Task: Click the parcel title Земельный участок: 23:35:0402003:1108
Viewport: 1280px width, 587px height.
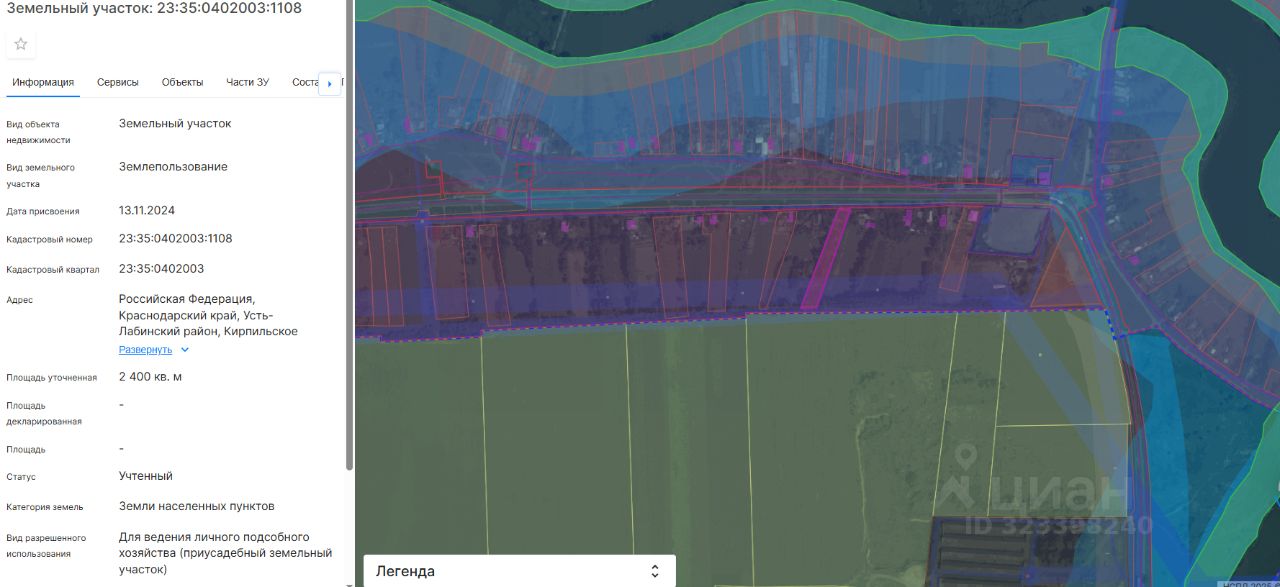Action: point(154,8)
